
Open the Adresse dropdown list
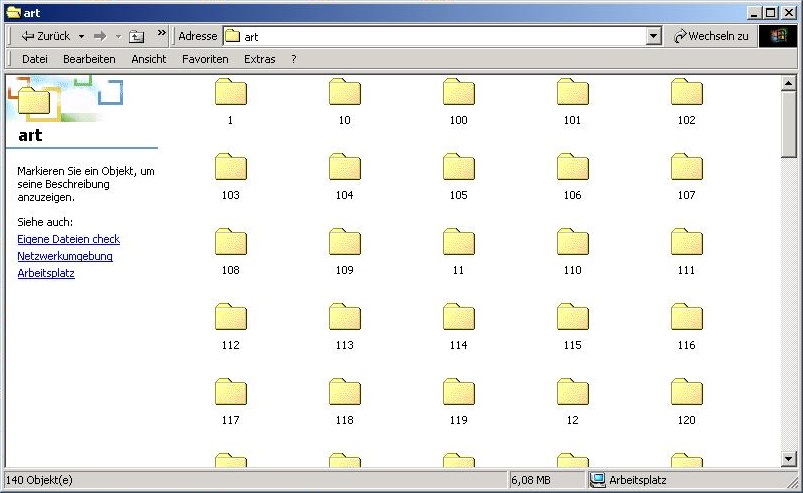pyautogui.click(x=653, y=36)
